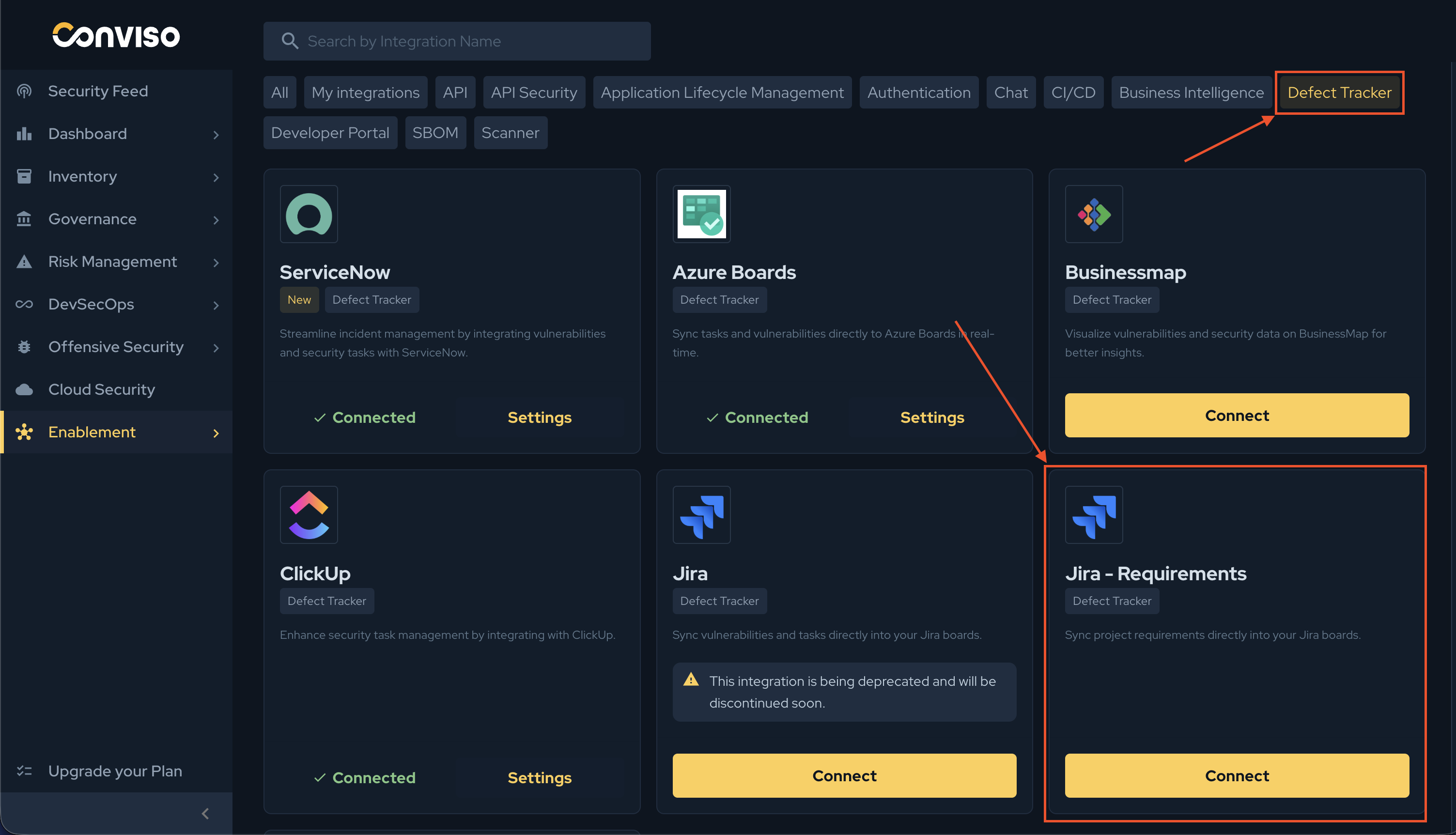This screenshot has width=1456, height=835.
Task: Click the ServiceNow card title
Action: [335, 272]
